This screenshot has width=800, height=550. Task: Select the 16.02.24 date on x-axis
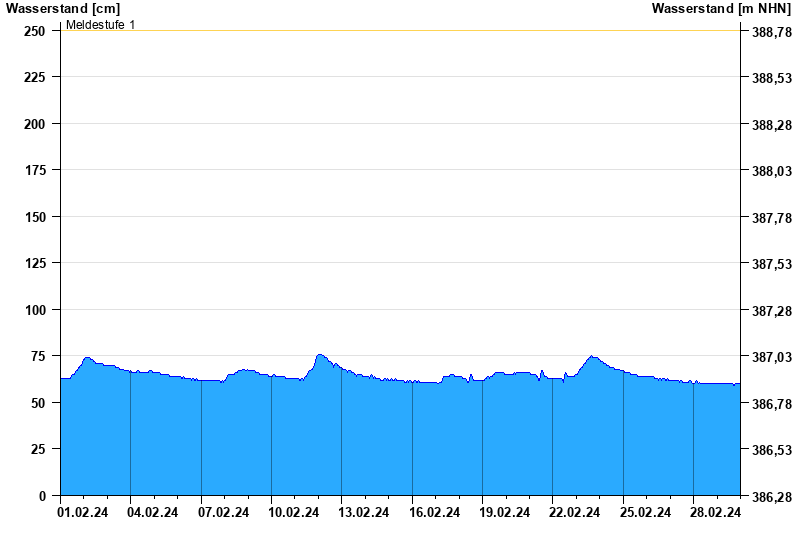435,513
